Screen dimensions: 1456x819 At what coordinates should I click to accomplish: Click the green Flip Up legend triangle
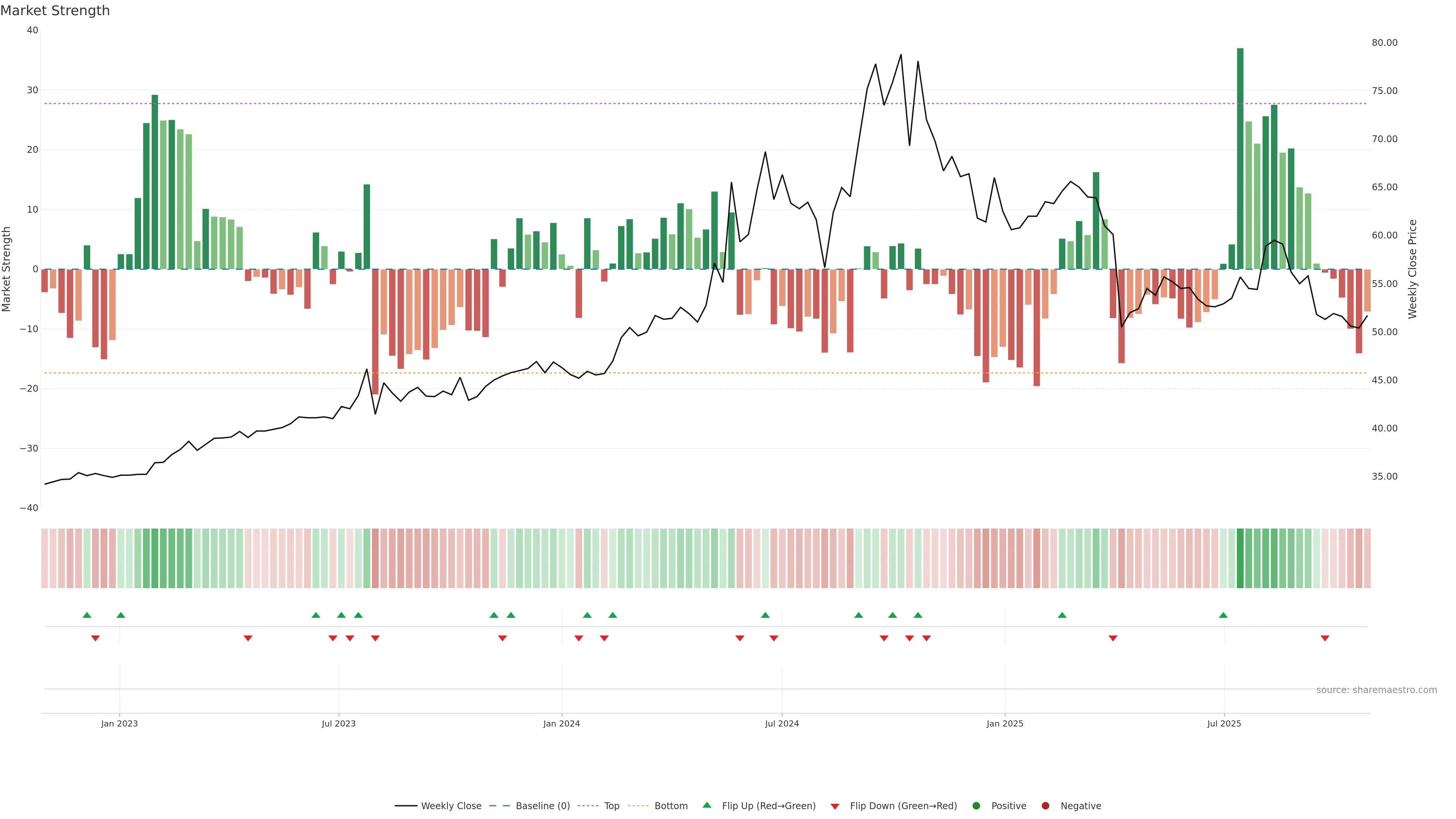(706, 805)
